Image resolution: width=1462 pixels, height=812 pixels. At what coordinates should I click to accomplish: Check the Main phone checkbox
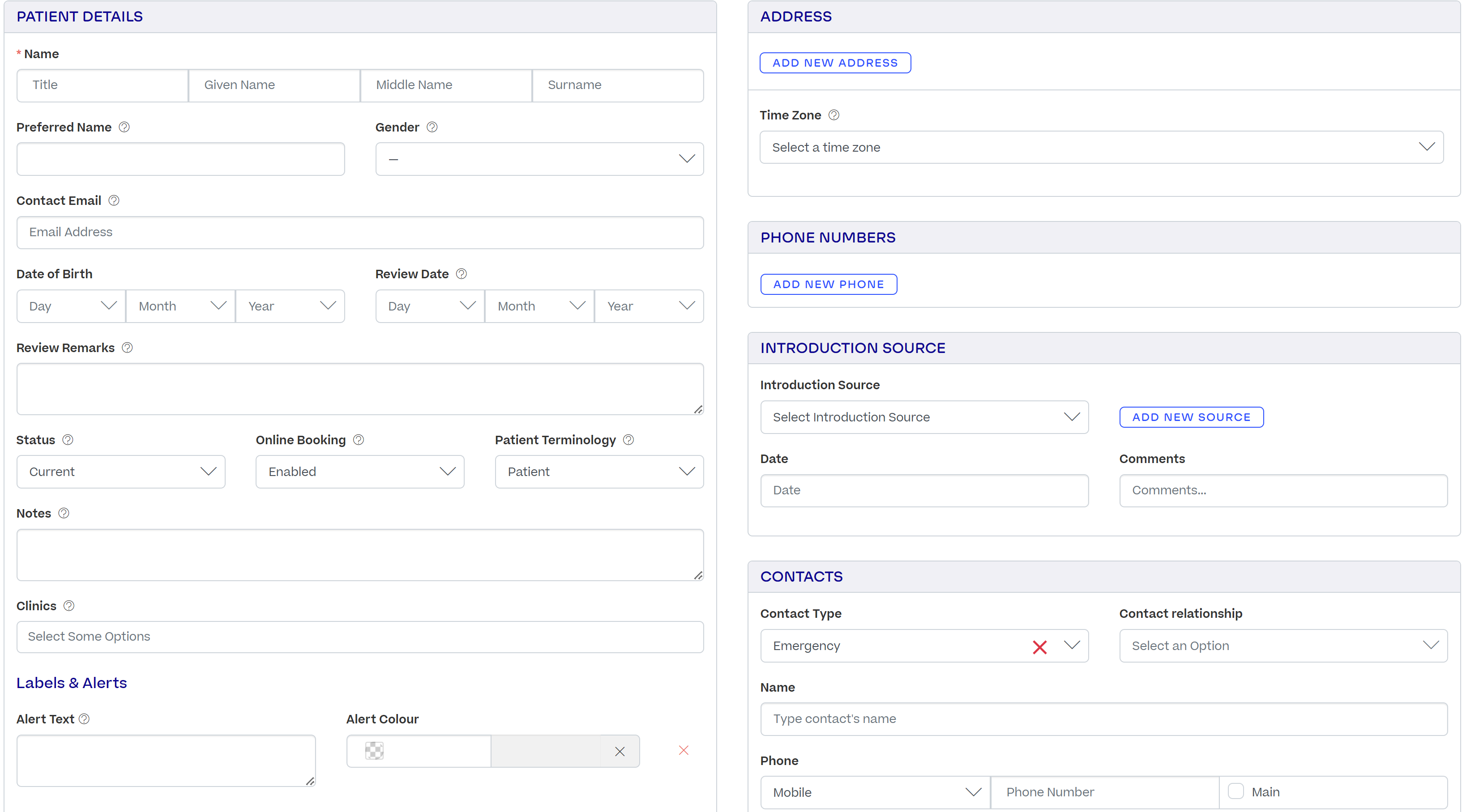click(1235, 791)
